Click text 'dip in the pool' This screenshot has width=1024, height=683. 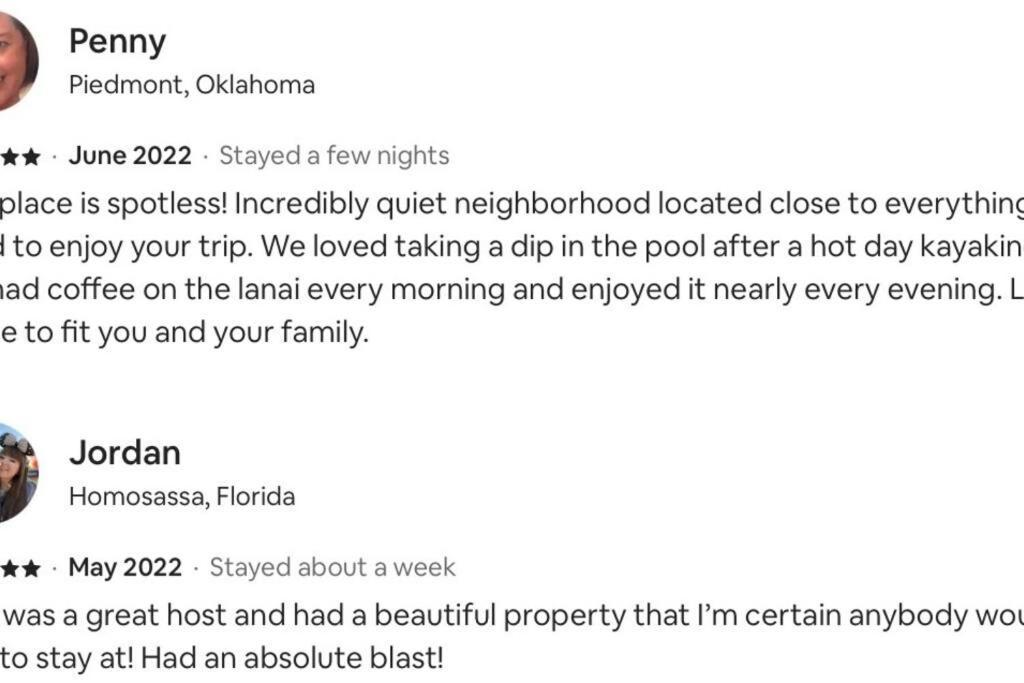(607, 247)
